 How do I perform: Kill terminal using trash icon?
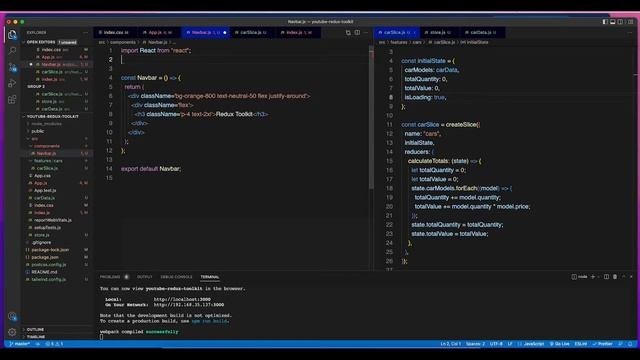click(x=615, y=277)
